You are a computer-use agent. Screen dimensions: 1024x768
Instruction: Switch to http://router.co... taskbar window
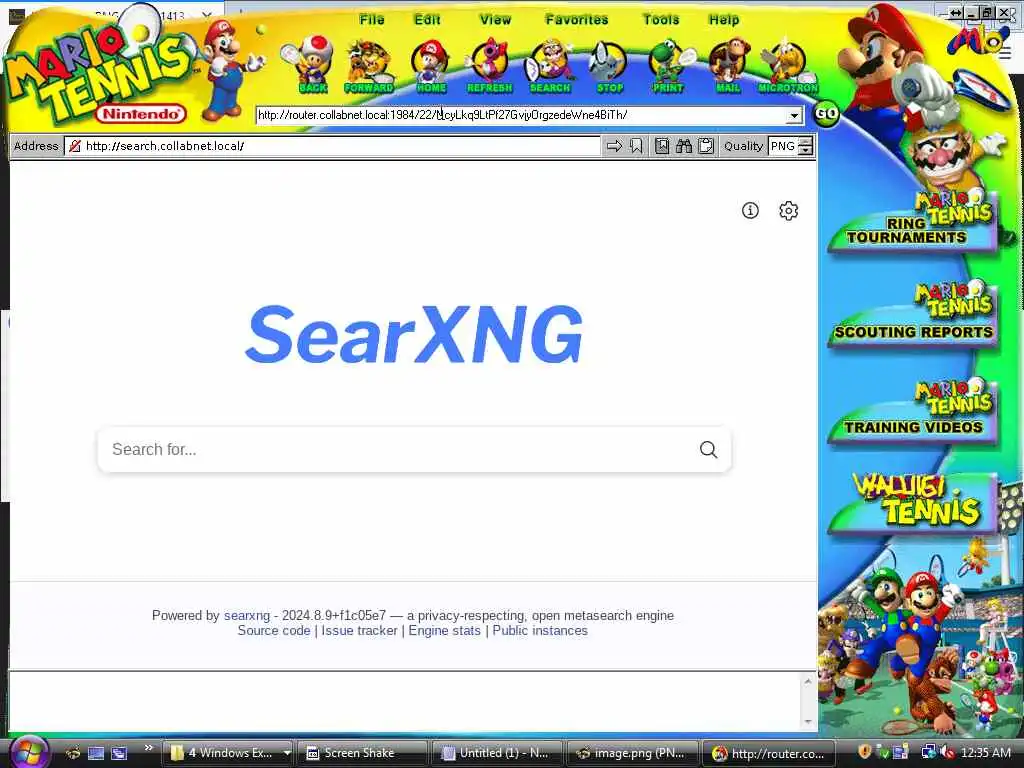point(768,753)
